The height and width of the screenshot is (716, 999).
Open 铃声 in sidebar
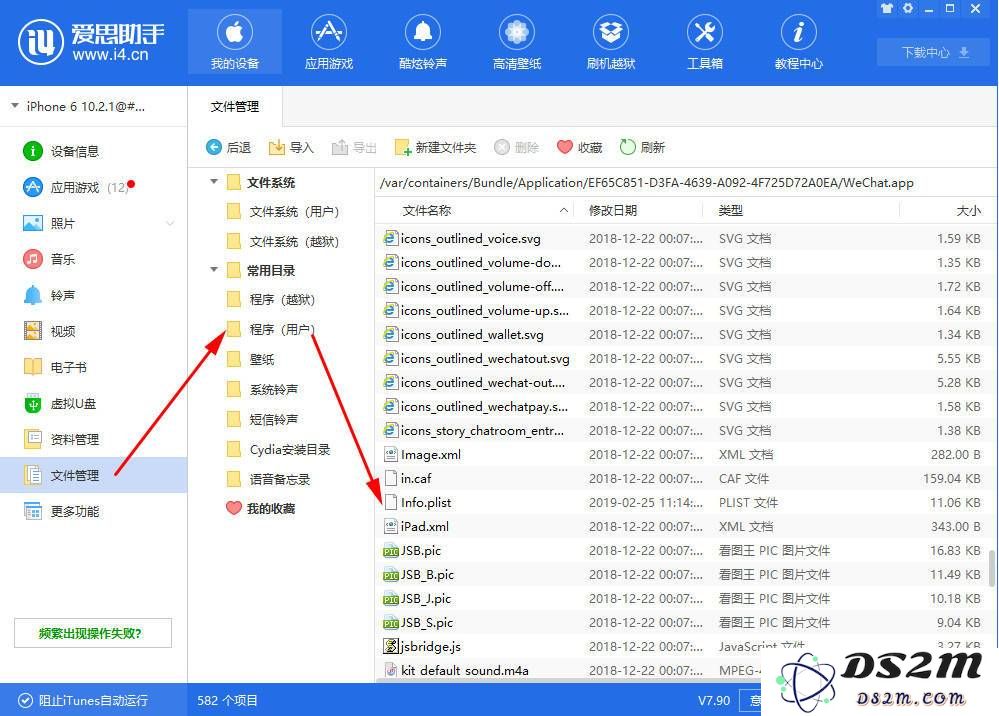[49, 295]
